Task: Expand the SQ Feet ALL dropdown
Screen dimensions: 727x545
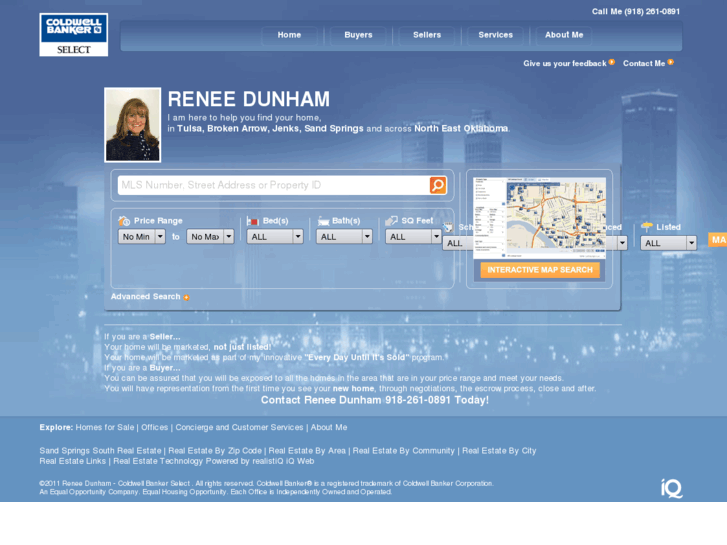Action: [x=413, y=237]
